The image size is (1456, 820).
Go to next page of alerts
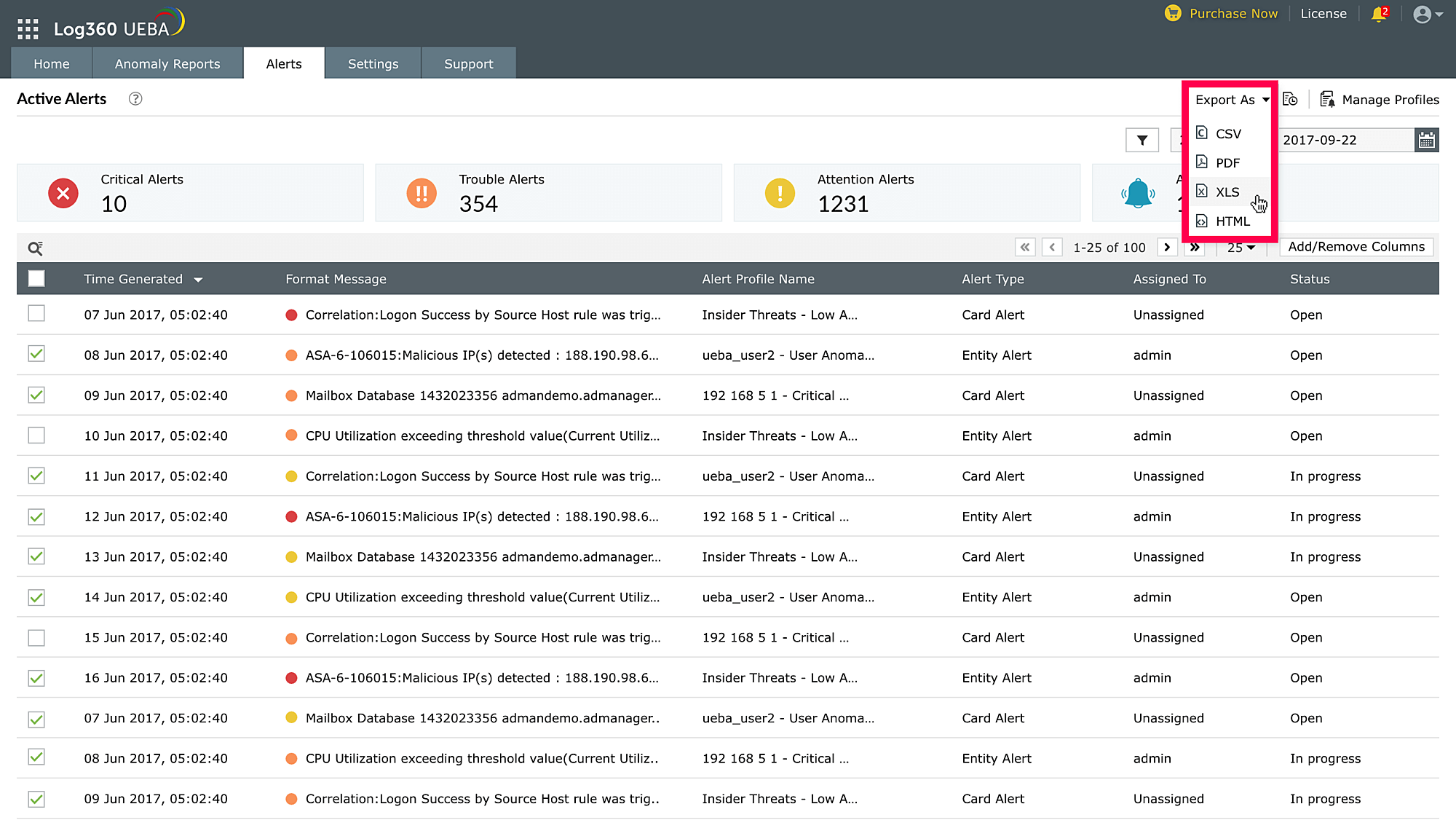[1167, 248]
